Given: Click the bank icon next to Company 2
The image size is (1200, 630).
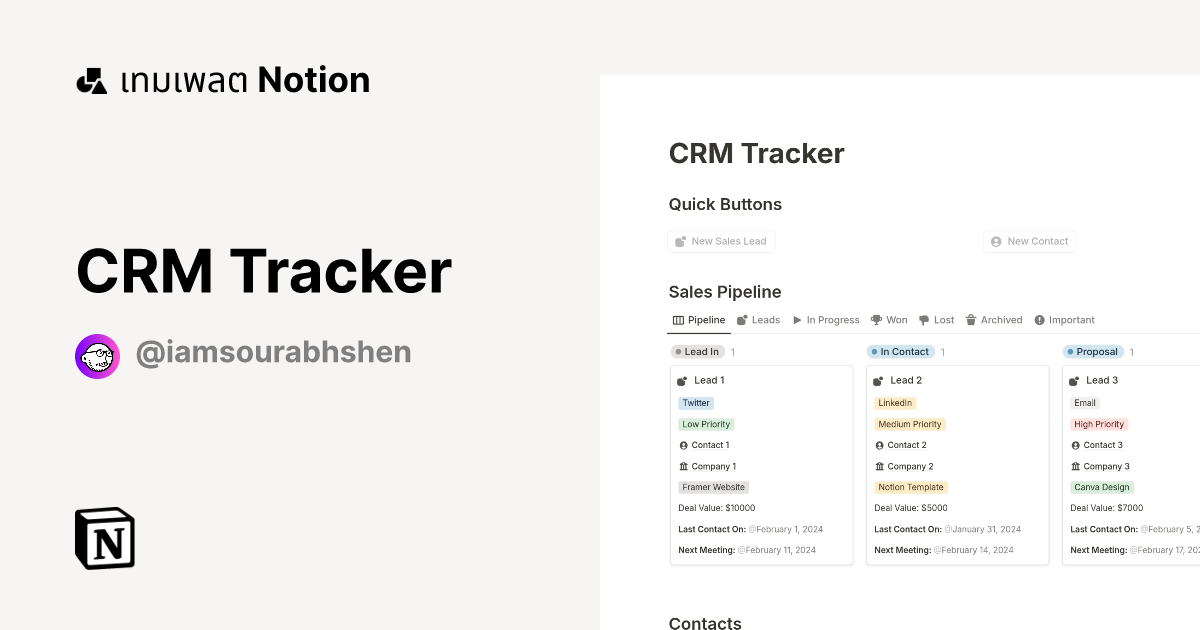Looking at the screenshot, I should 878,466.
